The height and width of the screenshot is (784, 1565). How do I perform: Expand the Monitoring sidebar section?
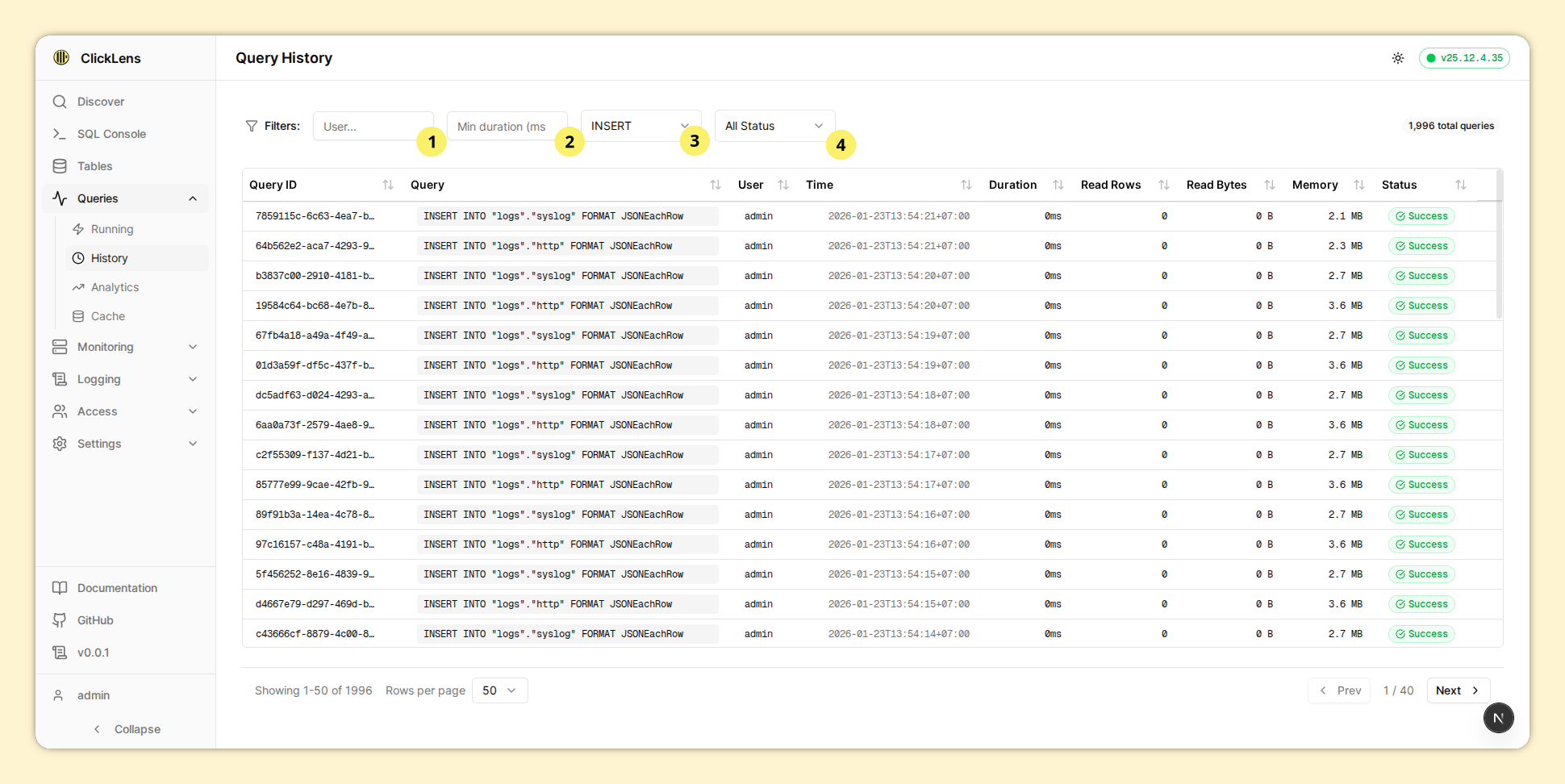(x=193, y=347)
